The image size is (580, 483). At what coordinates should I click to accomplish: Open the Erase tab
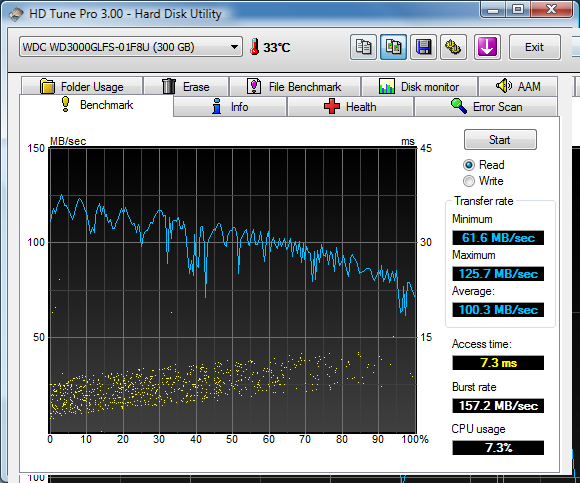(x=186, y=87)
